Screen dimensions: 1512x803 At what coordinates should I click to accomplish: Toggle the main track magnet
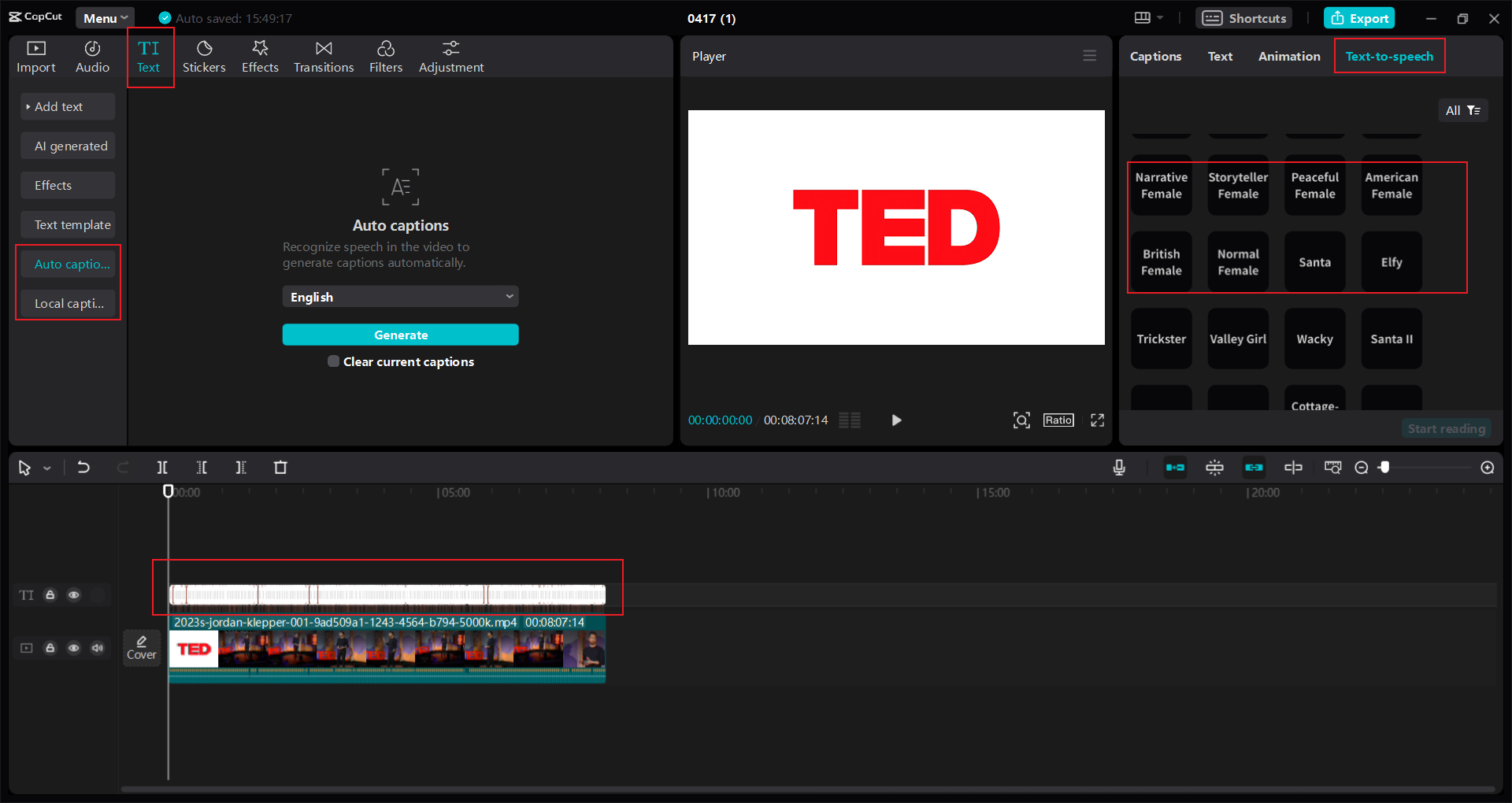(1175, 468)
